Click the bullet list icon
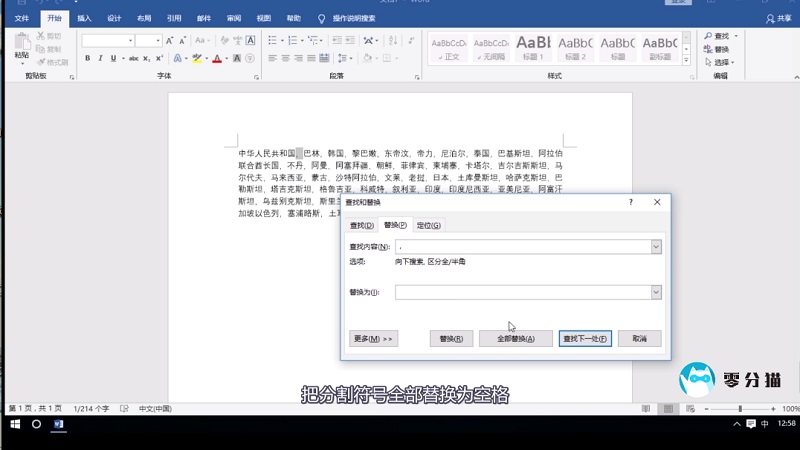The width and height of the screenshot is (800, 450). (x=274, y=41)
